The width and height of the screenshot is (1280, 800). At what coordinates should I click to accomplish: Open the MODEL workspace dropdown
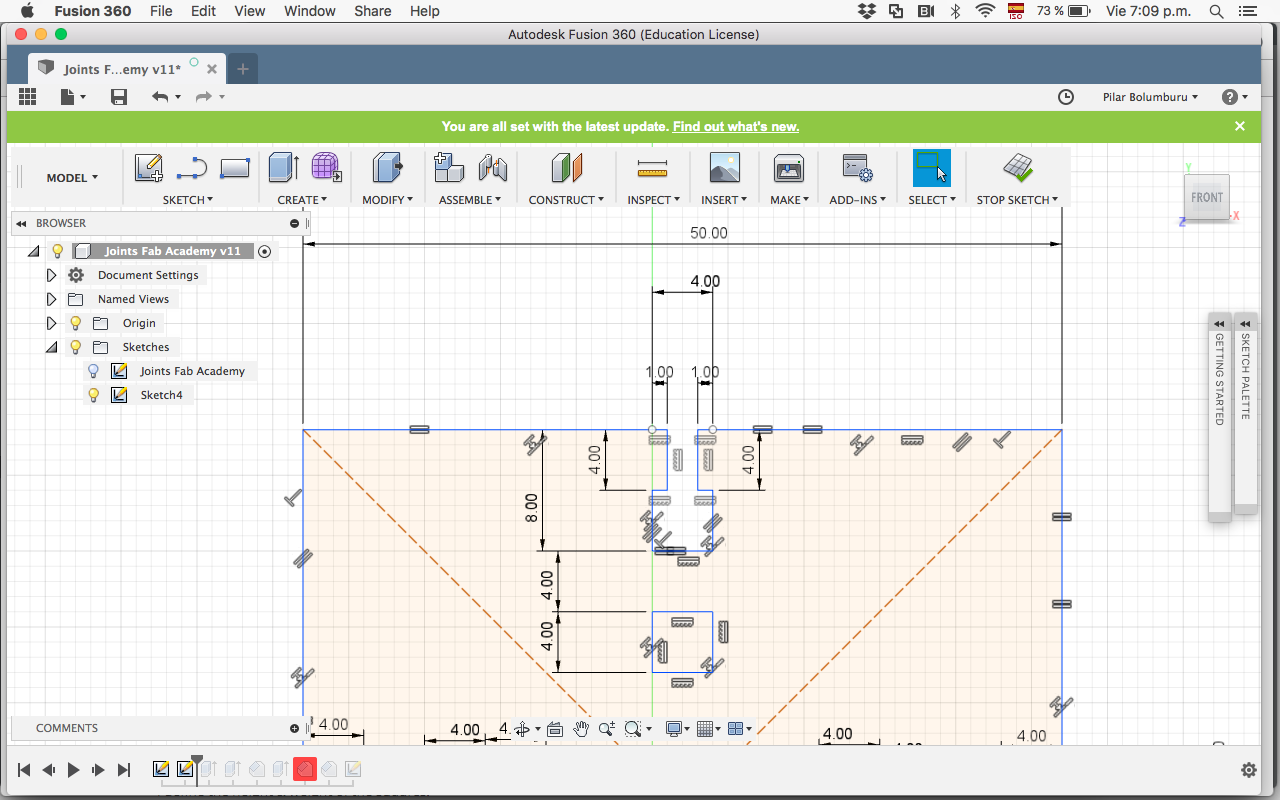pos(72,177)
